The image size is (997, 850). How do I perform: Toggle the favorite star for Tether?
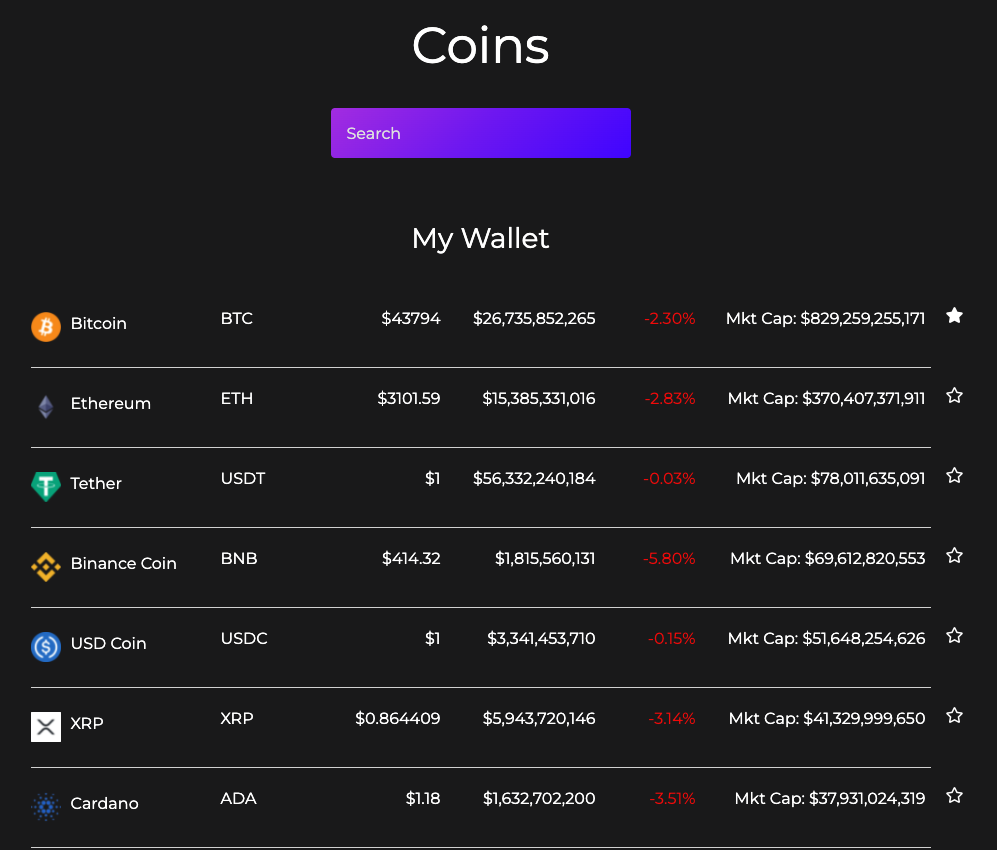pos(954,476)
